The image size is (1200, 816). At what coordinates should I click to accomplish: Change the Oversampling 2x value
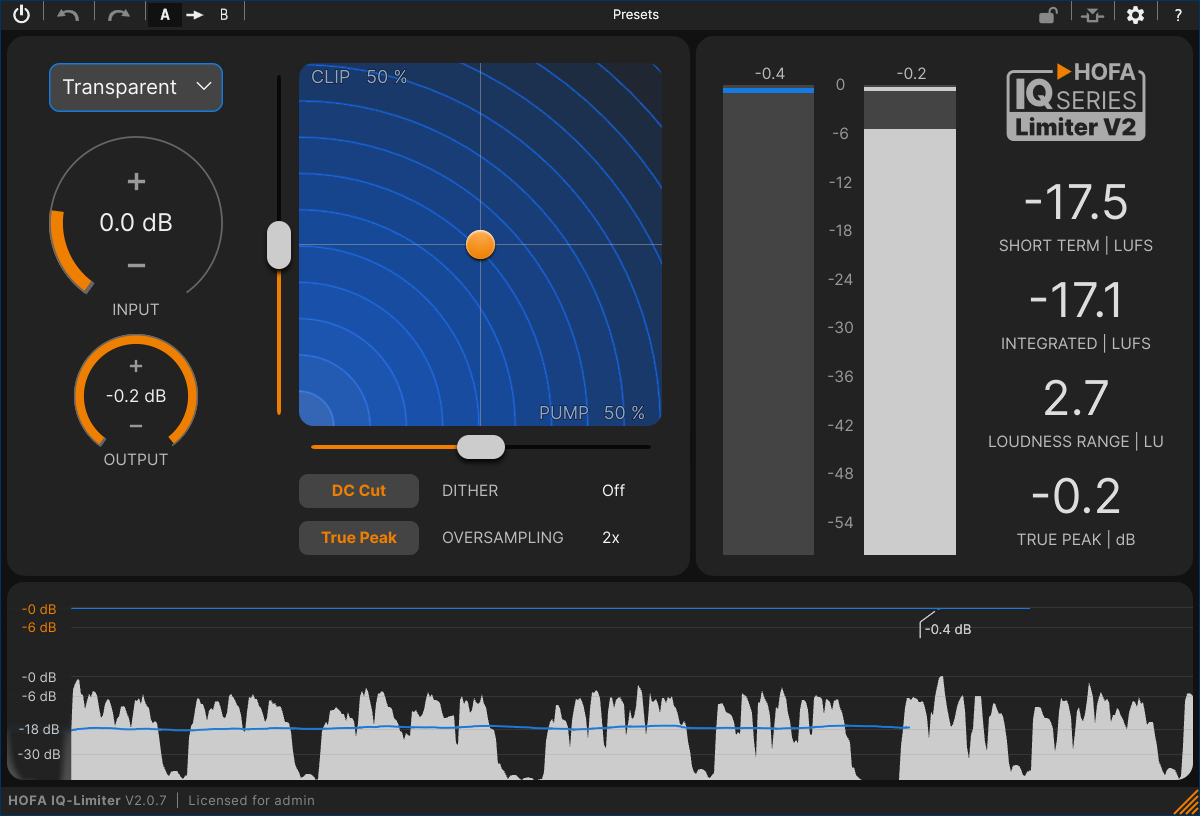611,538
